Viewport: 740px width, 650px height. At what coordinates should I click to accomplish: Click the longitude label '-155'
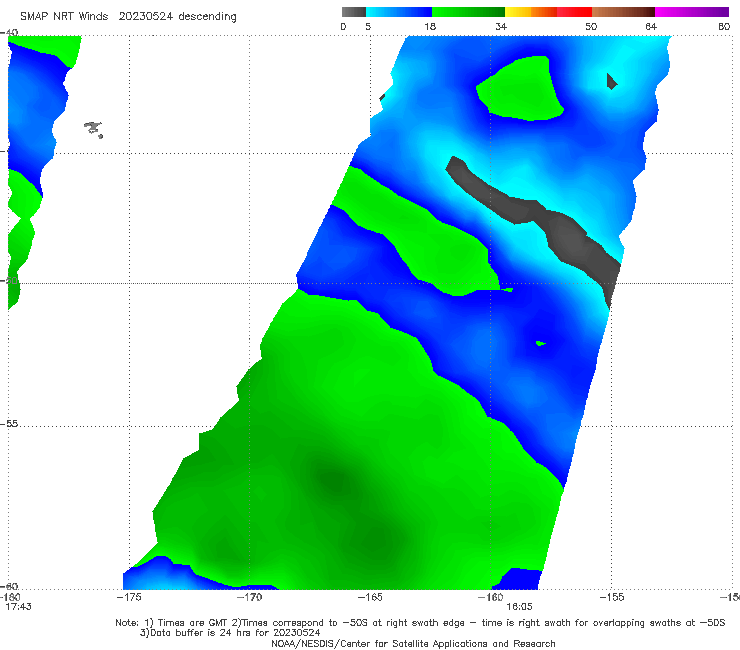[612, 597]
